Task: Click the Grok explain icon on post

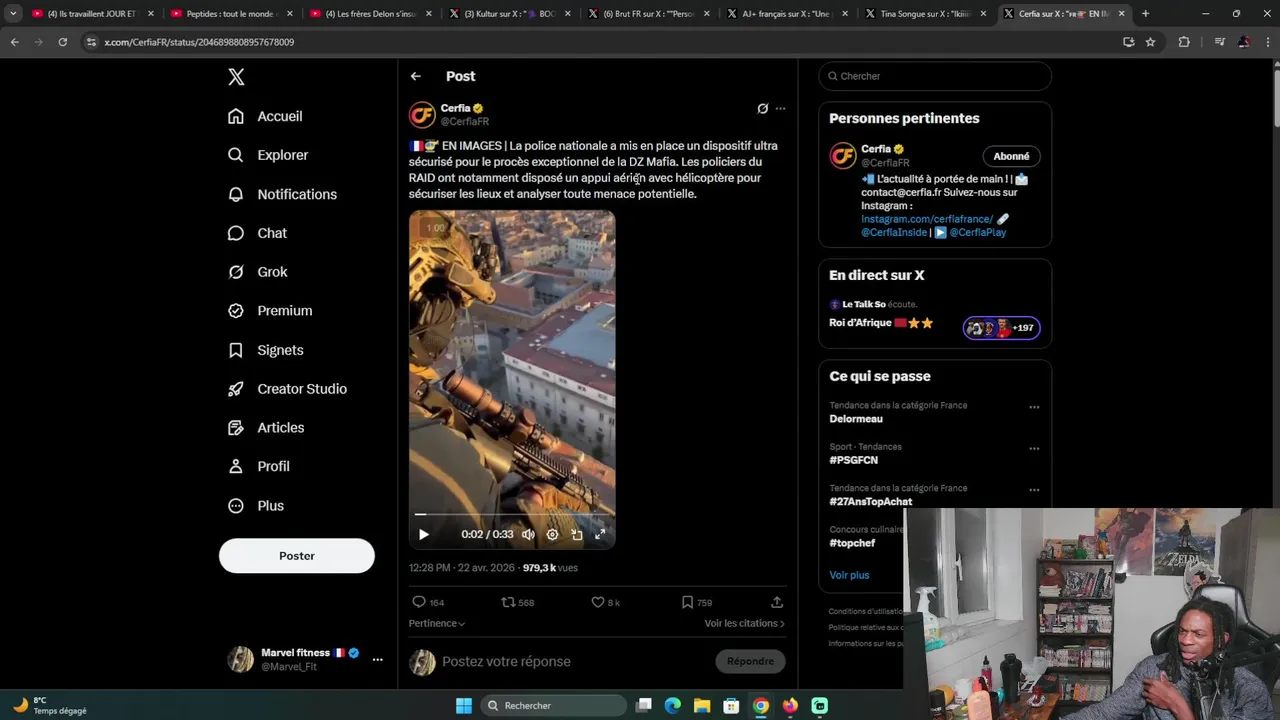Action: [x=762, y=108]
